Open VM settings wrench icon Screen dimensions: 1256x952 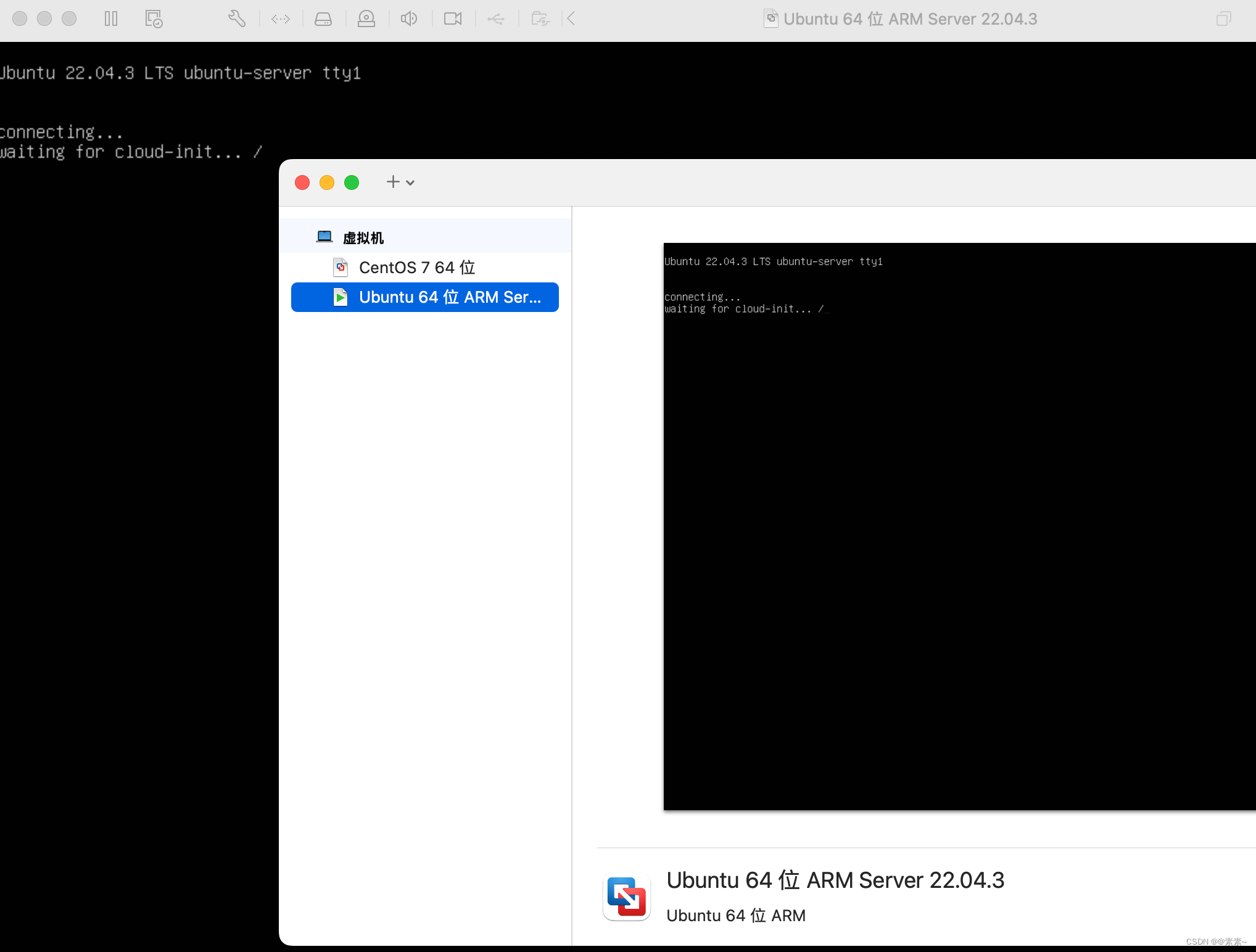pos(237,19)
